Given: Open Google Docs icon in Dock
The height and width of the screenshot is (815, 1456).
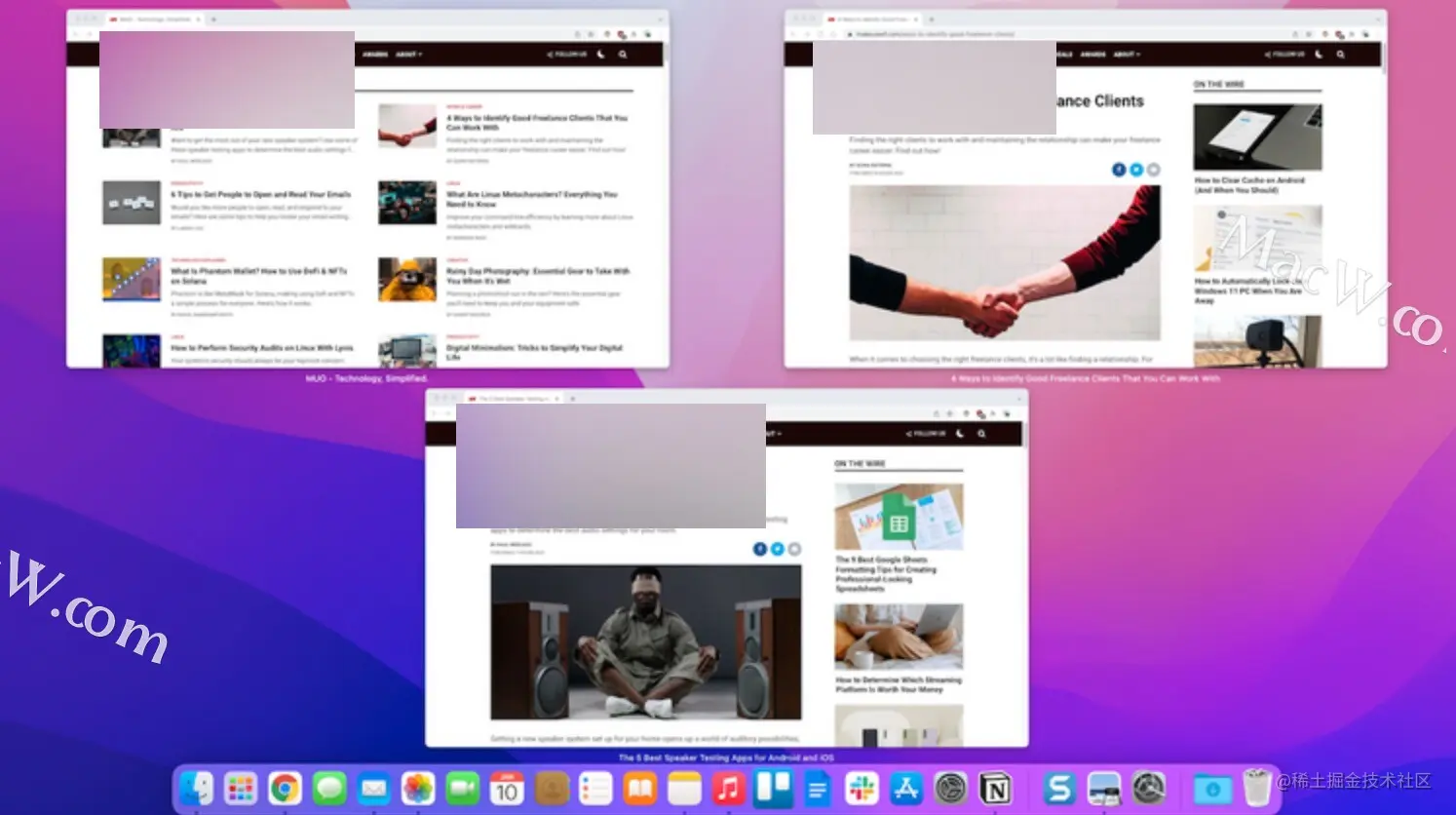Looking at the screenshot, I should (817, 788).
